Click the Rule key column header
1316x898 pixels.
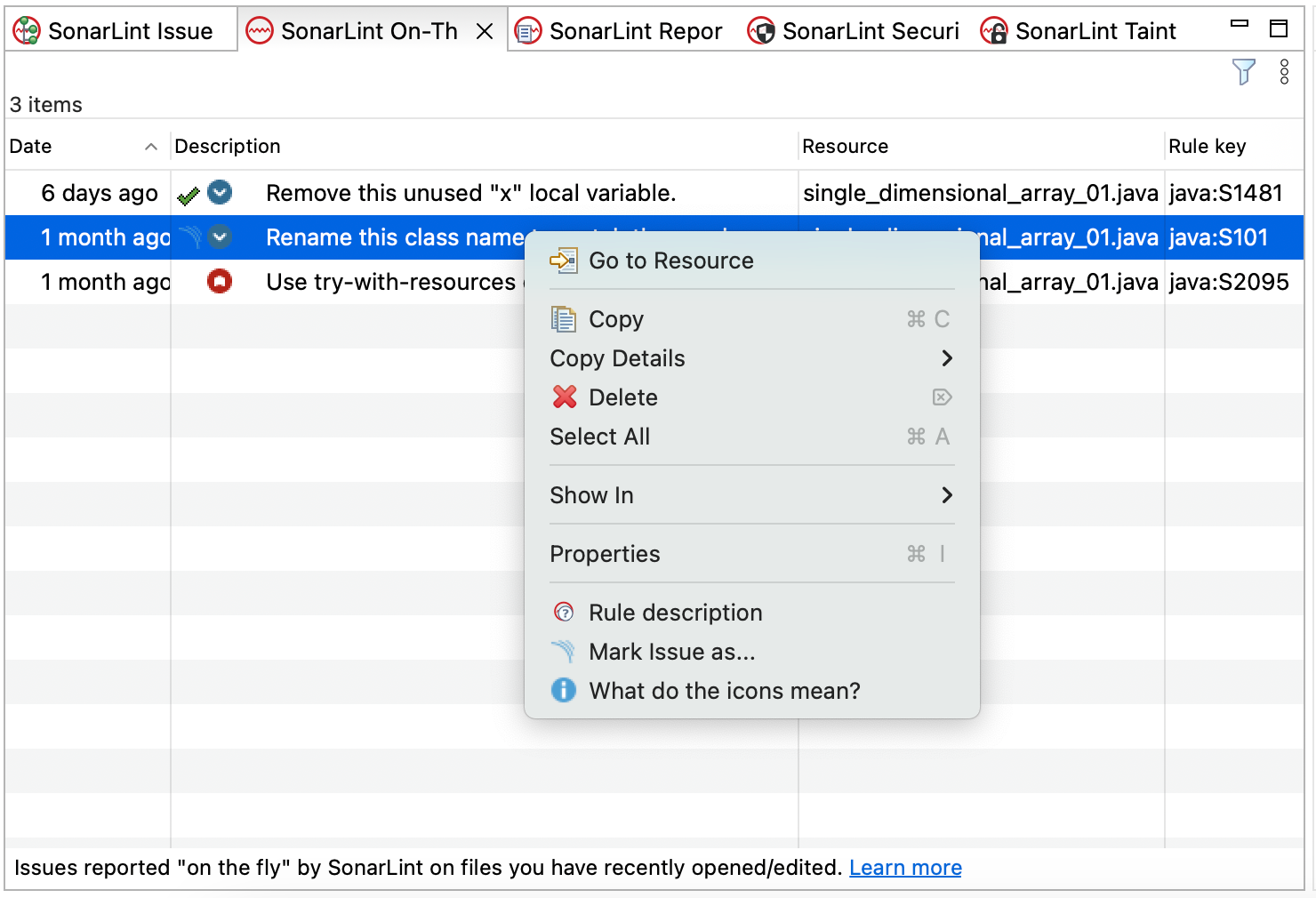[x=1234, y=146]
